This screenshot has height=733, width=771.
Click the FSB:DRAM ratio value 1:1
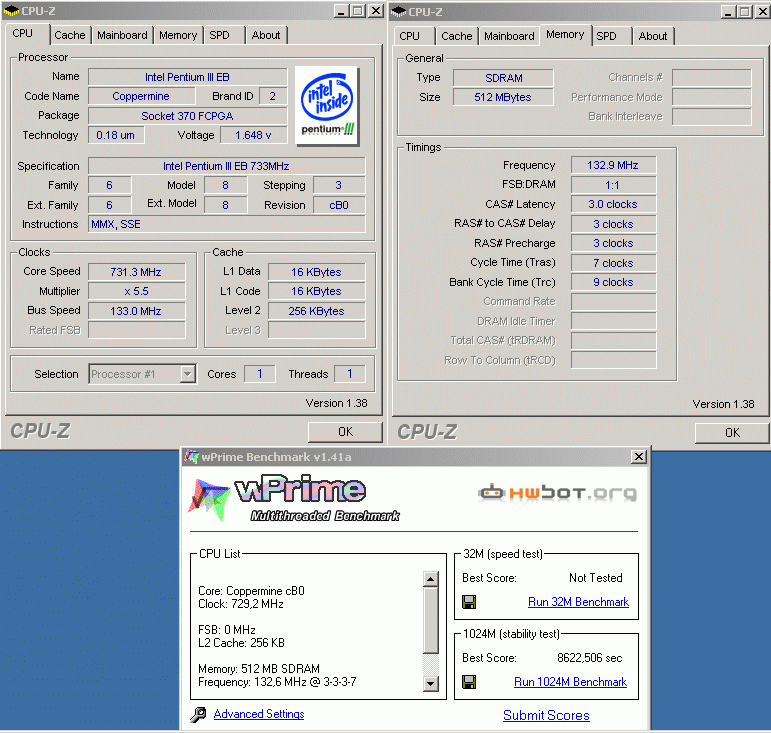[613, 185]
